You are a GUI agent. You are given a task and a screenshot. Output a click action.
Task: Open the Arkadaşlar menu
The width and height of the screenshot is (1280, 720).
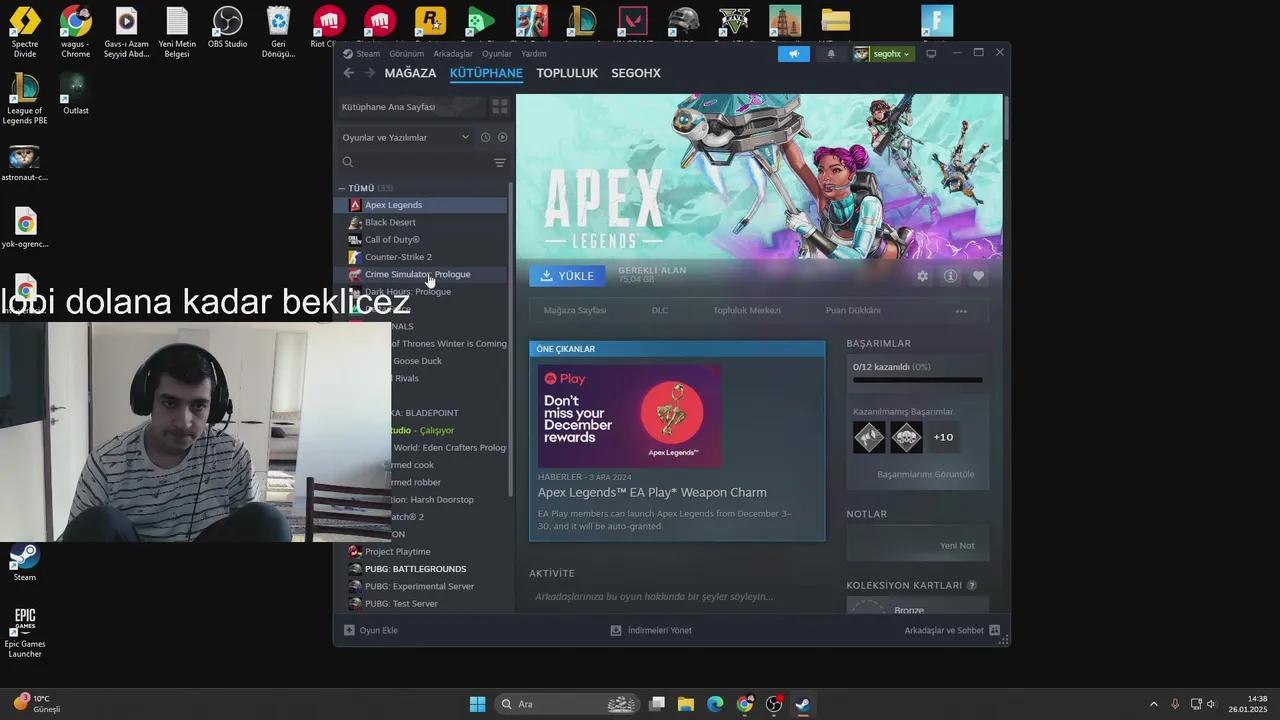453,54
